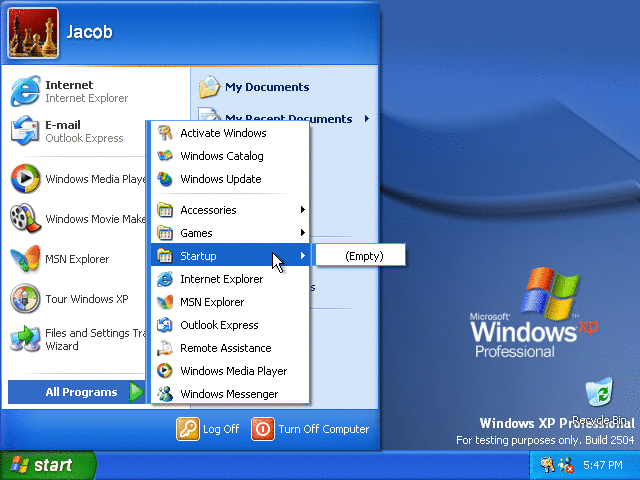Click the Outlook Express icon in All Programs list
Image resolution: width=640 pixels, height=480 pixels.
coord(165,324)
